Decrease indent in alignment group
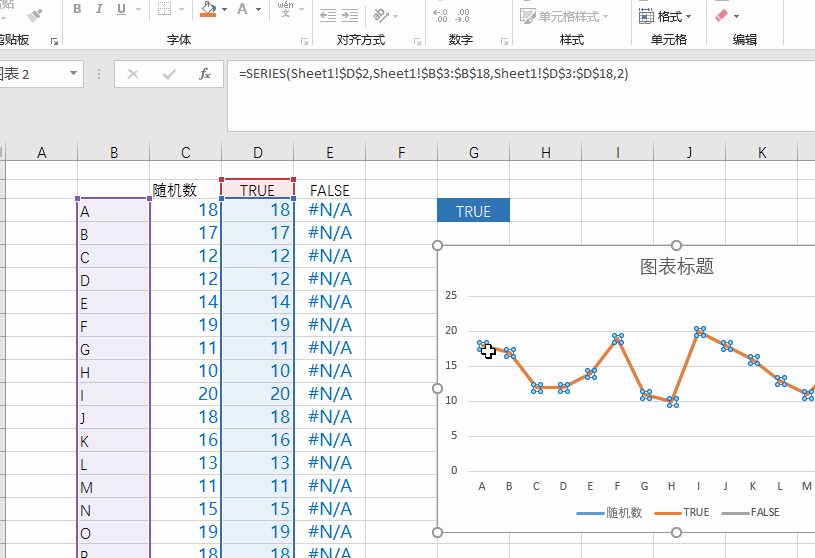Viewport: 815px width, 558px height. [x=328, y=16]
